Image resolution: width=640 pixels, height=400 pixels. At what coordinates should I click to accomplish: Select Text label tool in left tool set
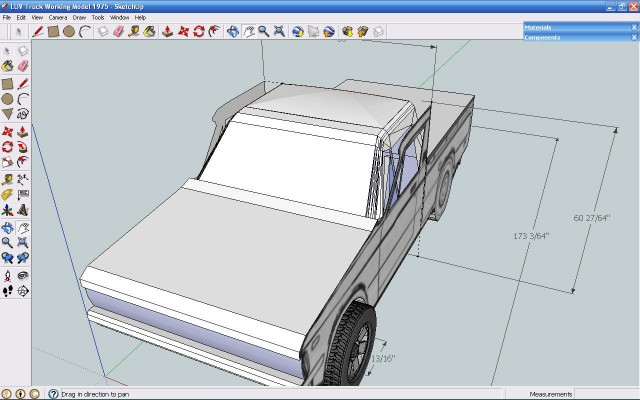pos(23,195)
